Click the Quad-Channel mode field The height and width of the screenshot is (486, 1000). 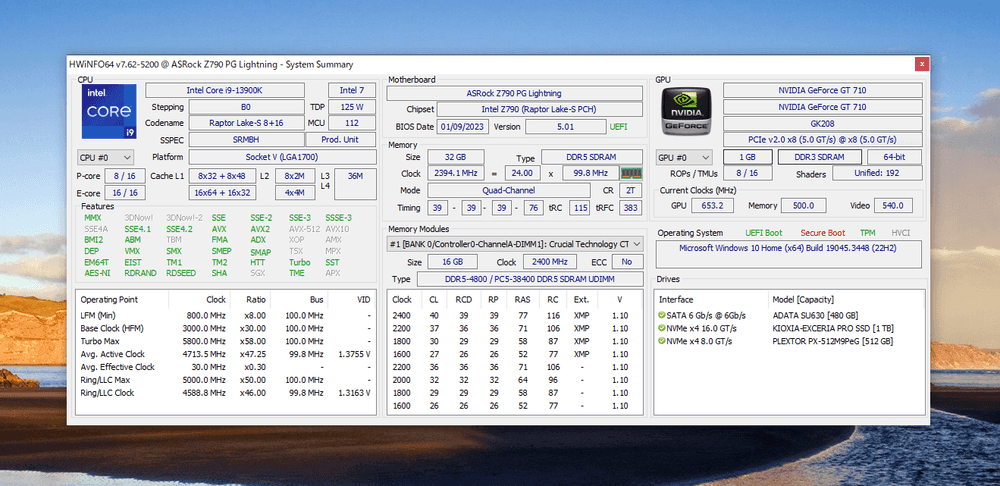coord(509,190)
